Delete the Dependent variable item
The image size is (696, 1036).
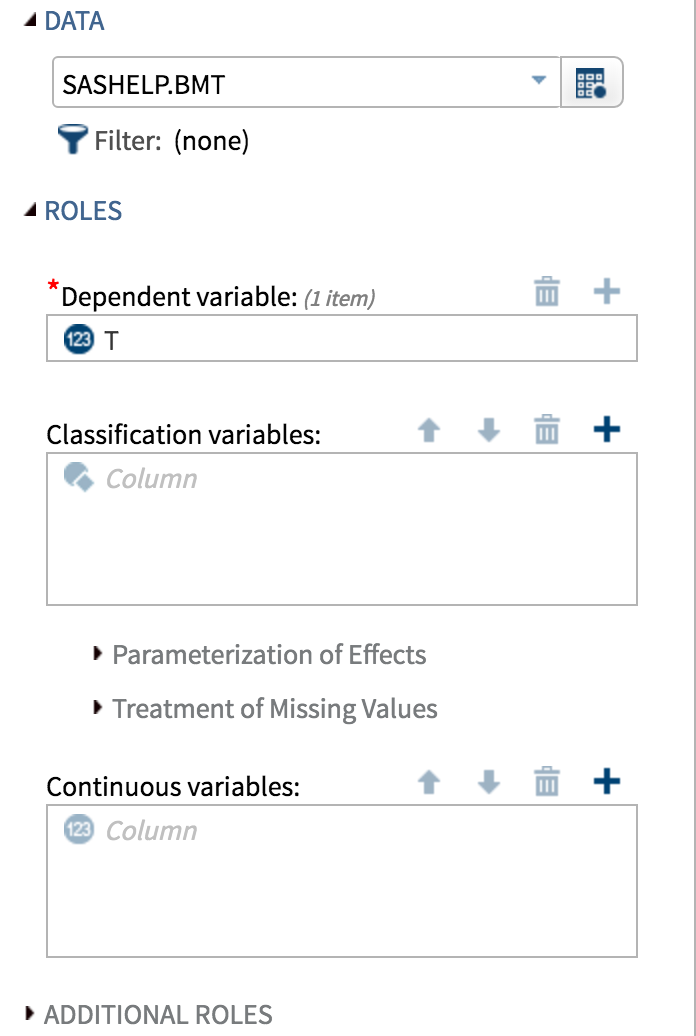click(x=547, y=293)
